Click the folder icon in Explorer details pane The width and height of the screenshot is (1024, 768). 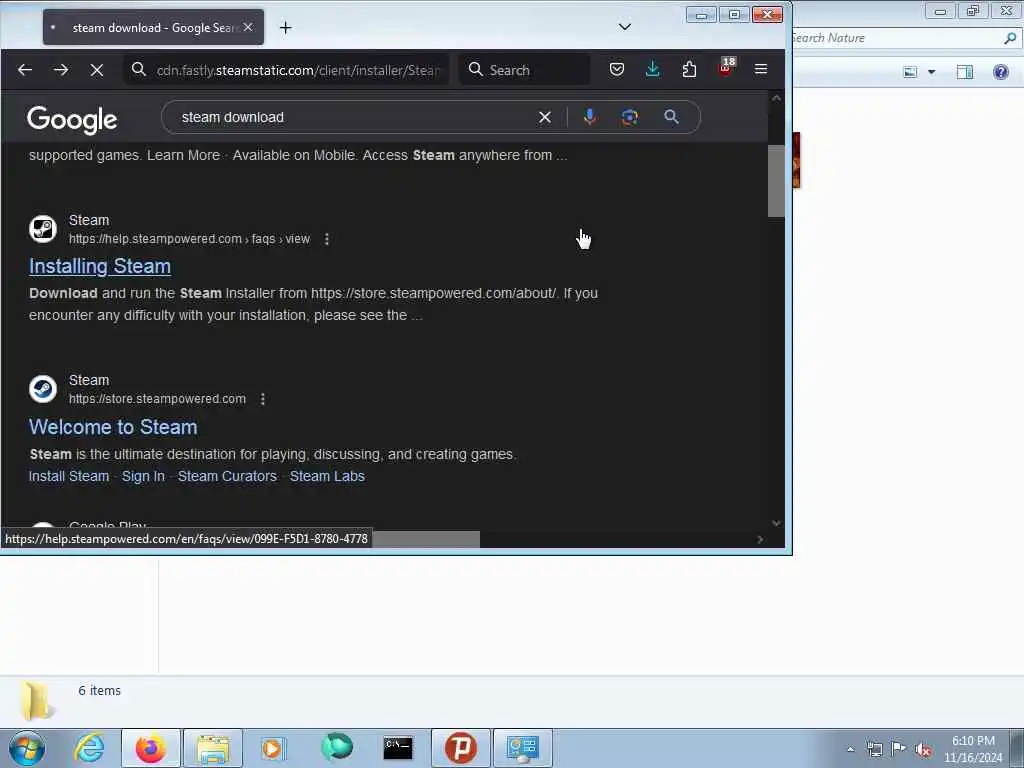tap(36, 700)
